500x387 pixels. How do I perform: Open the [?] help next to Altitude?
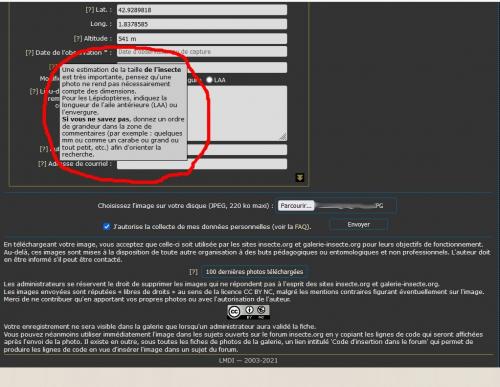coord(78,39)
